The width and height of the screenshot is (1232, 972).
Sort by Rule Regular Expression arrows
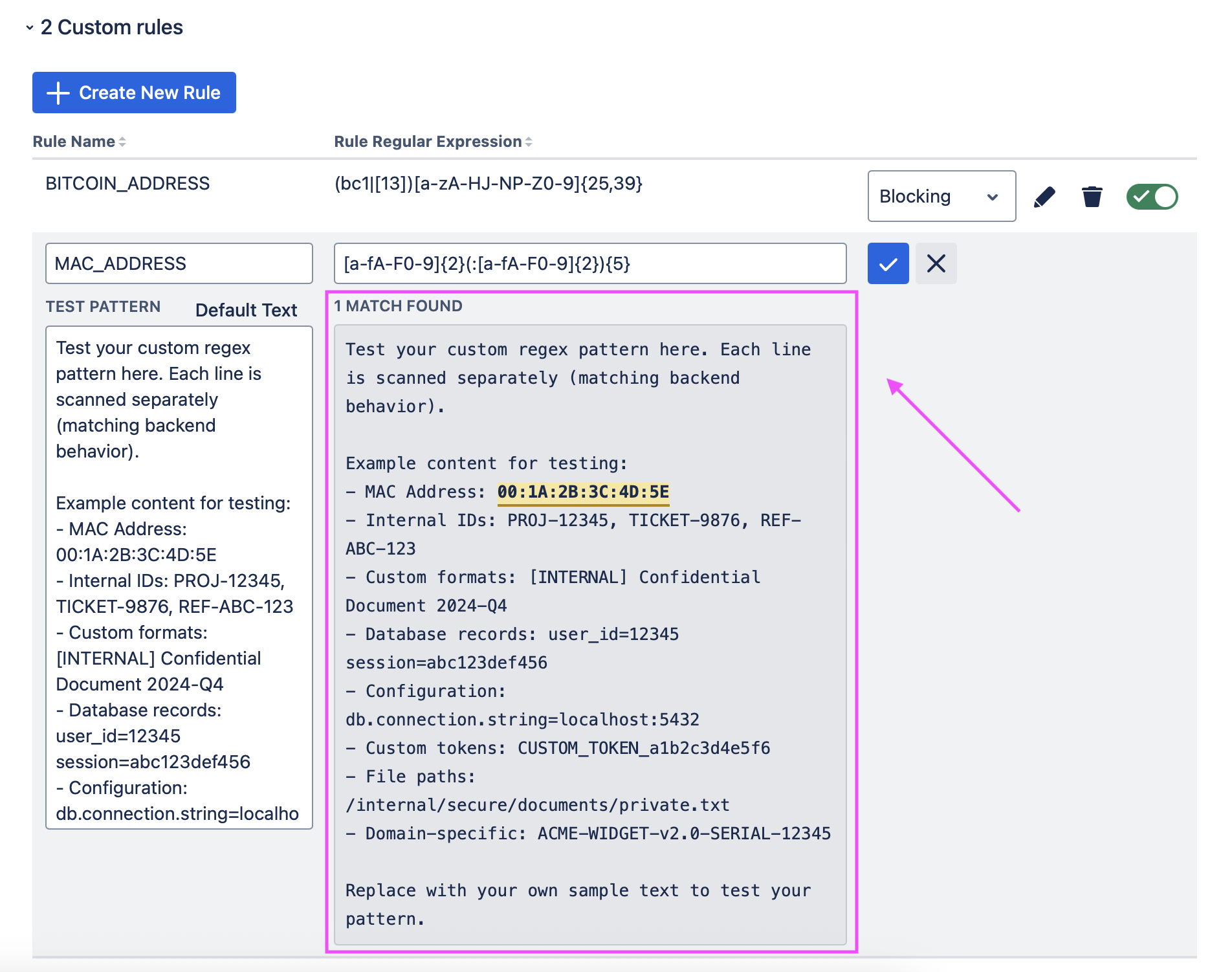[x=529, y=142]
